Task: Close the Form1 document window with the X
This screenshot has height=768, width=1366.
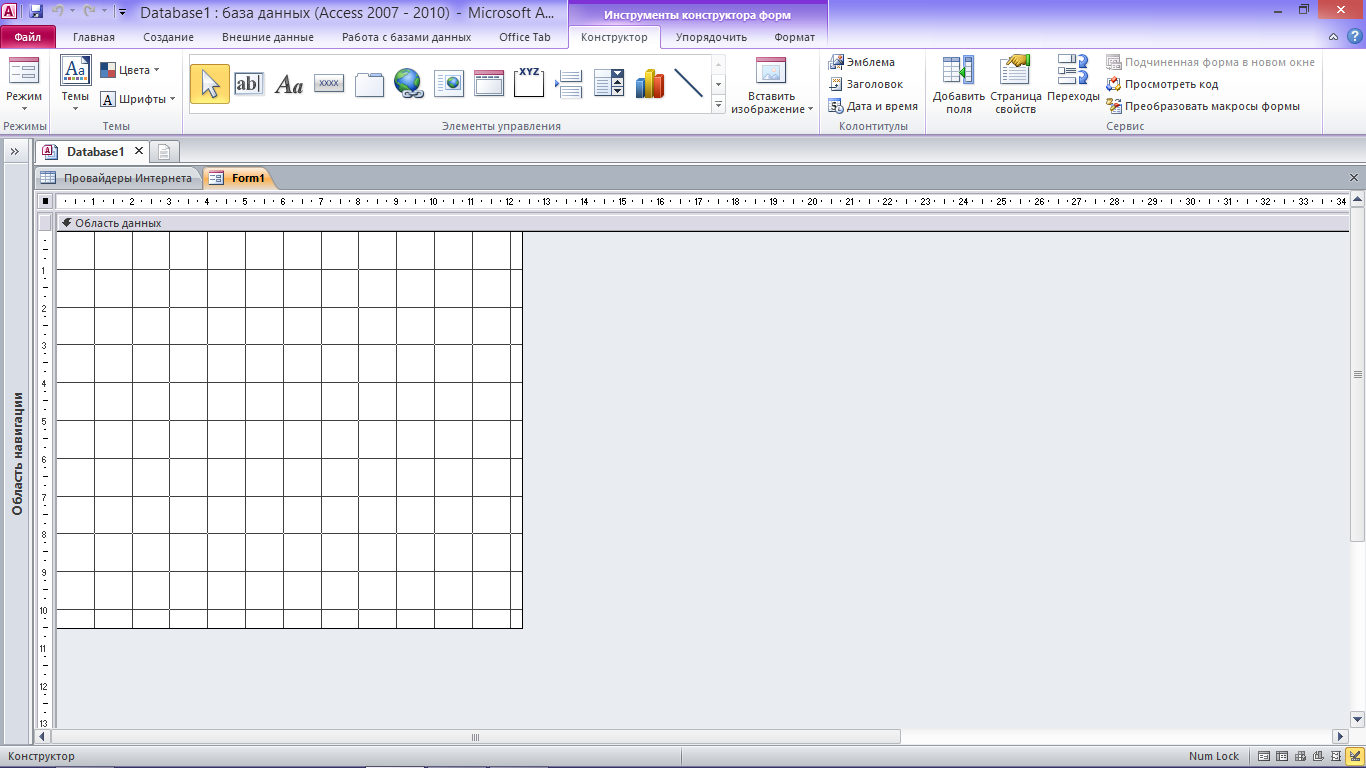Action: 1354,178
